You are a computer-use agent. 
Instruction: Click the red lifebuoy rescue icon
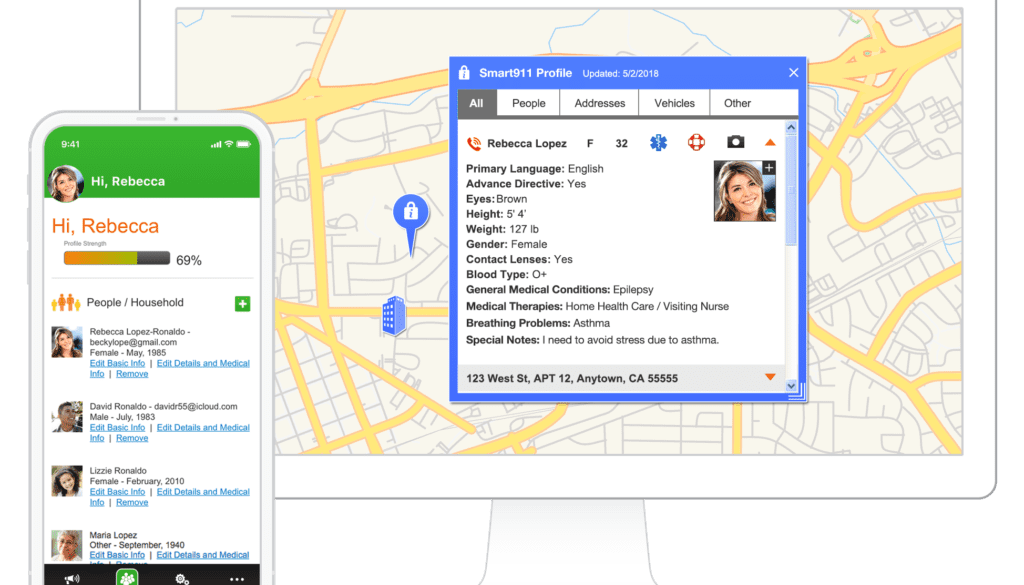696,142
